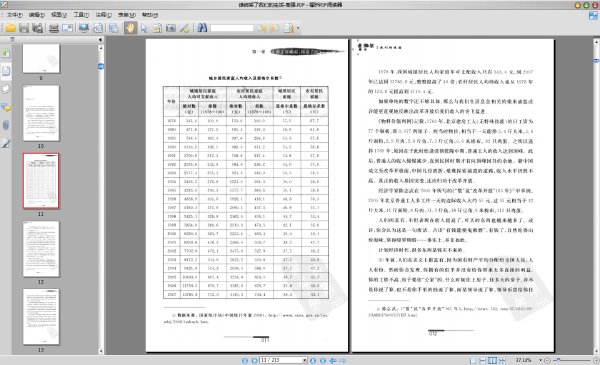Switch to facing pages layout

click(x=492, y=360)
